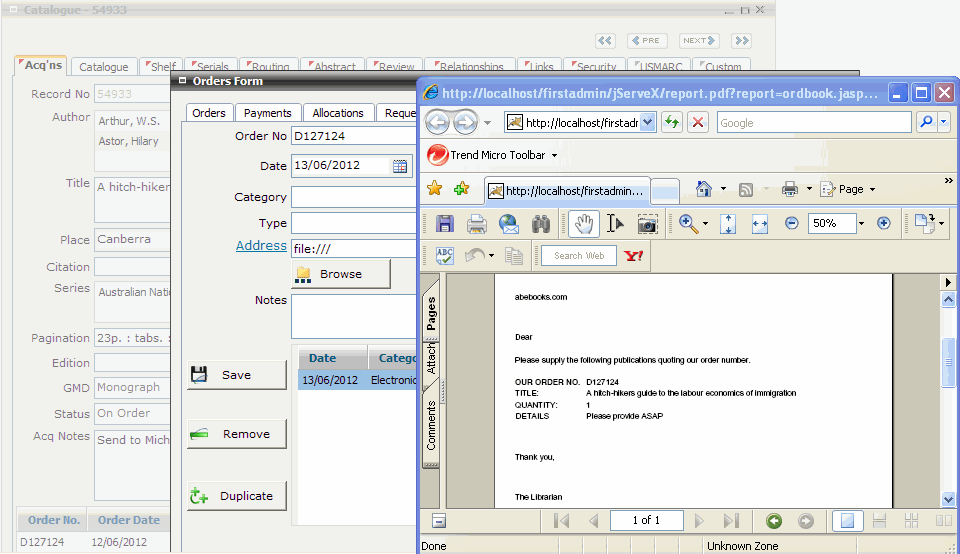960x554 pixels.
Task: Select the Snapshot camera tool
Action: [648, 224]
